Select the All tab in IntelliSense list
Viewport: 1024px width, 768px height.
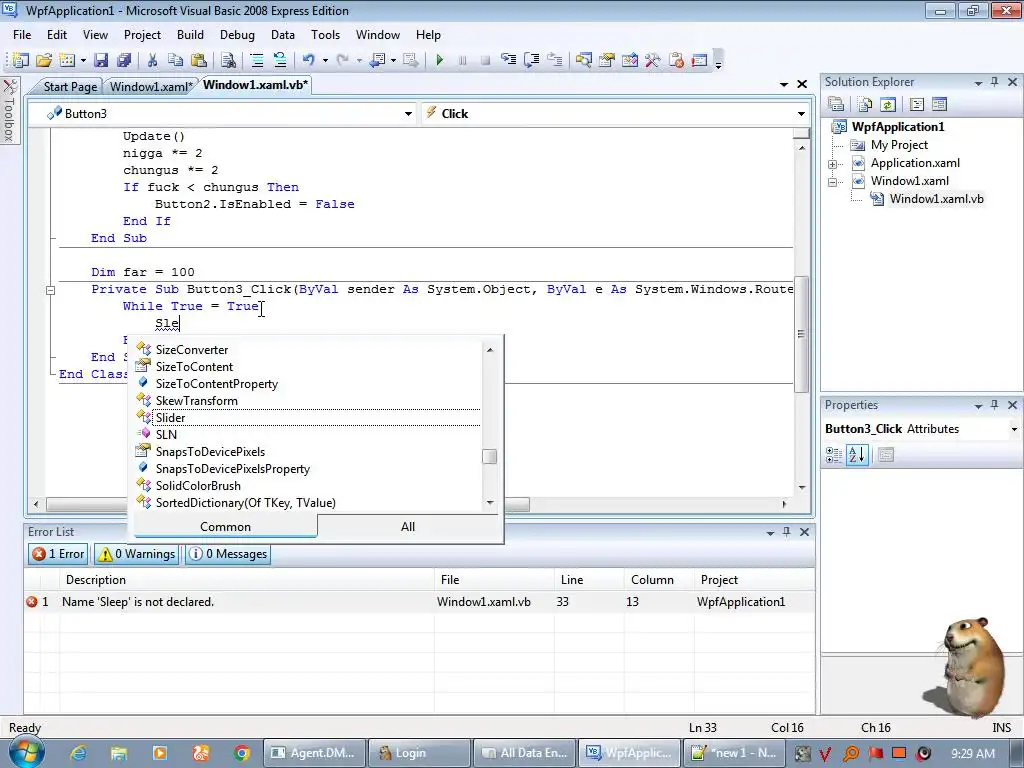tap(408, 526)
